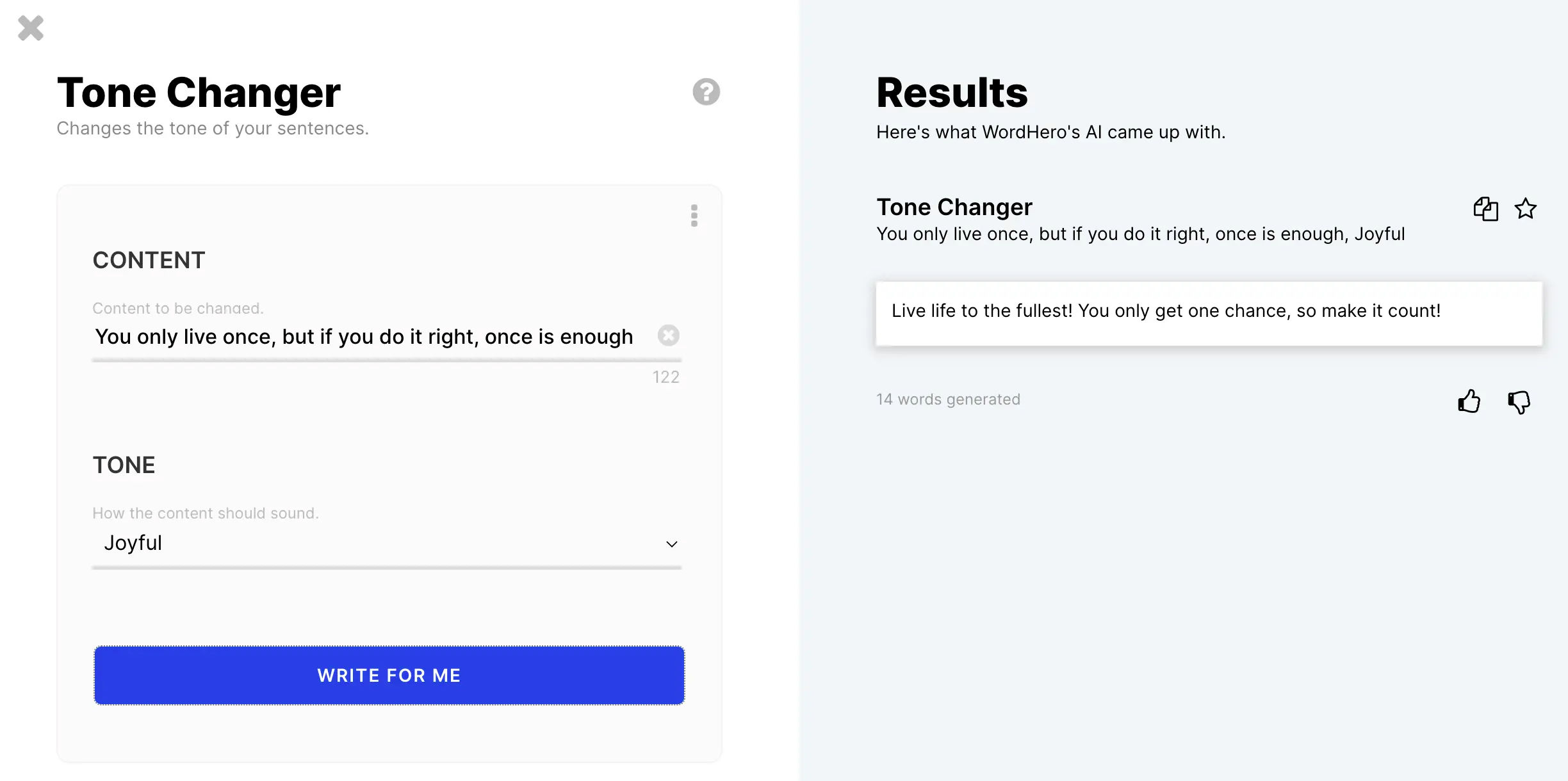Focus the content text input field
The image size is (1568, 781).
364,336
